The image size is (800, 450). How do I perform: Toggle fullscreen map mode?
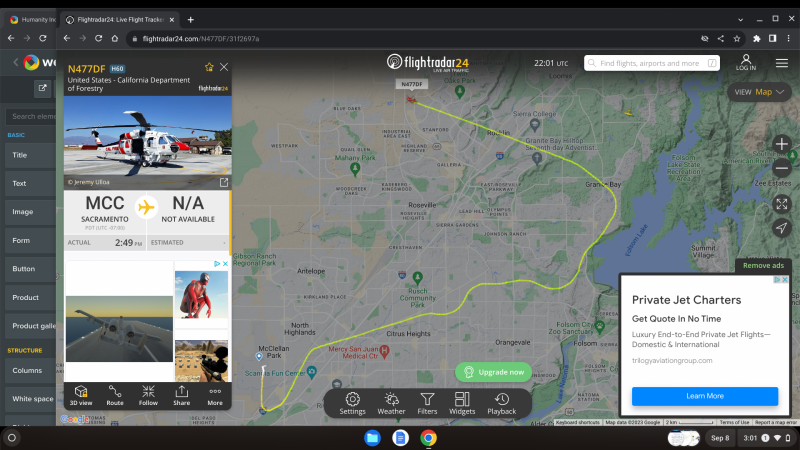tap(782, 205)
